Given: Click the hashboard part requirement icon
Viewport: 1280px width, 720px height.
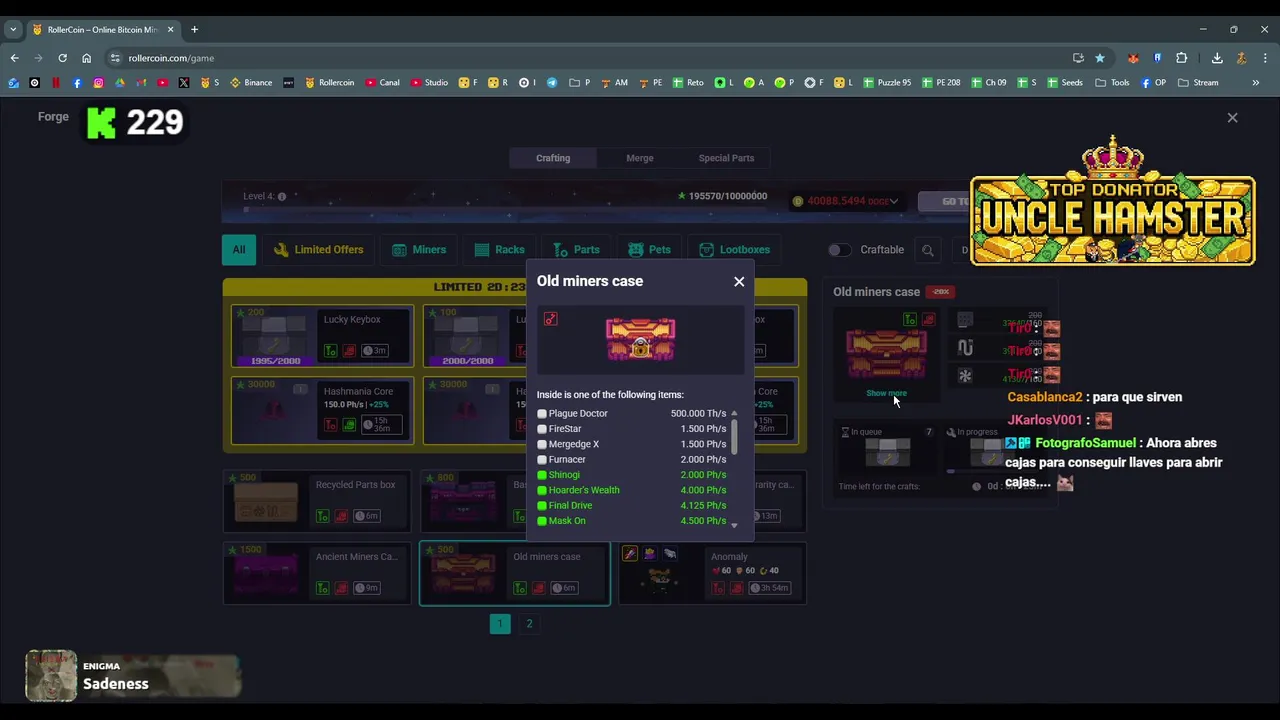Looking at the screenshot, I should [965, 320].
